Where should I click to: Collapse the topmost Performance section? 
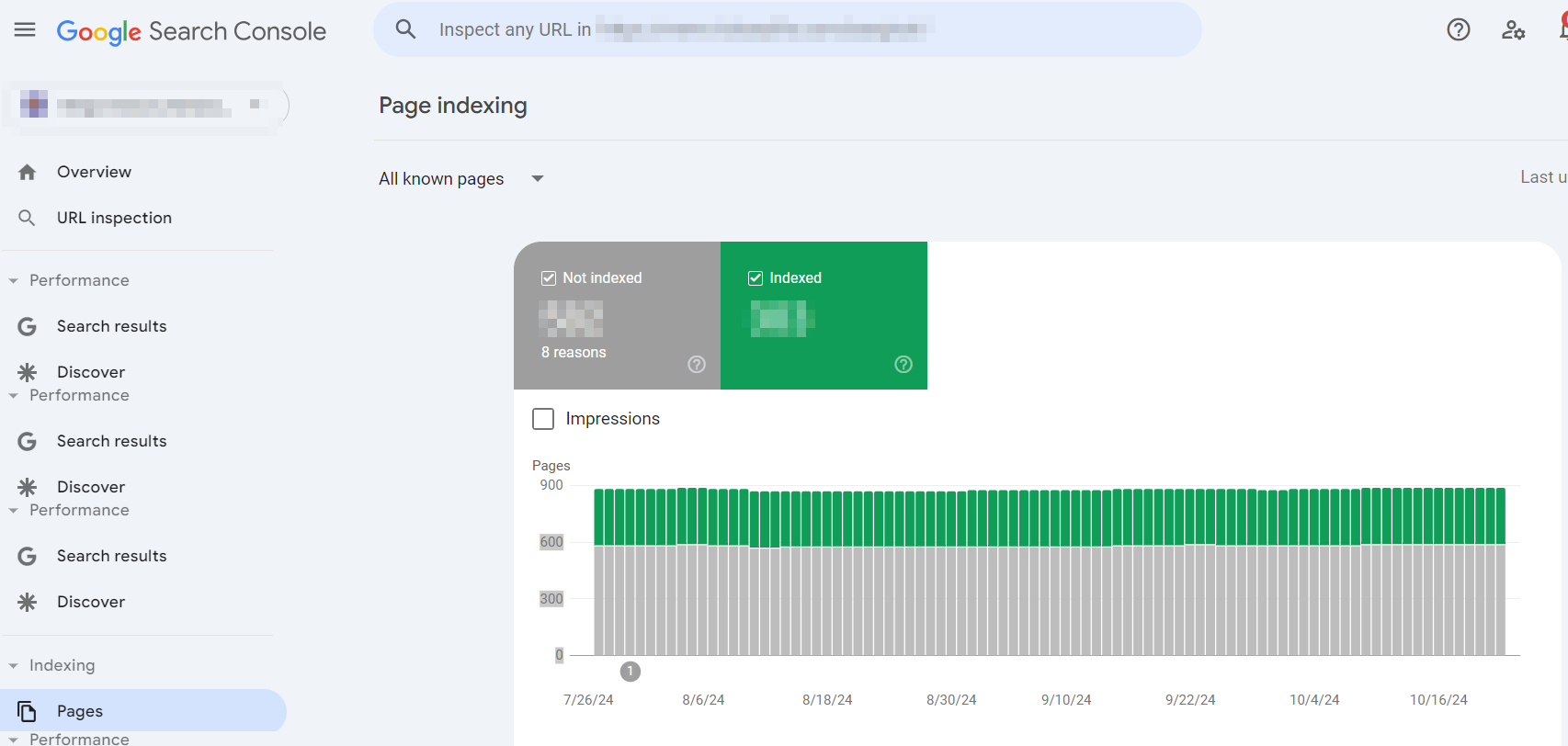click(13, 280)
